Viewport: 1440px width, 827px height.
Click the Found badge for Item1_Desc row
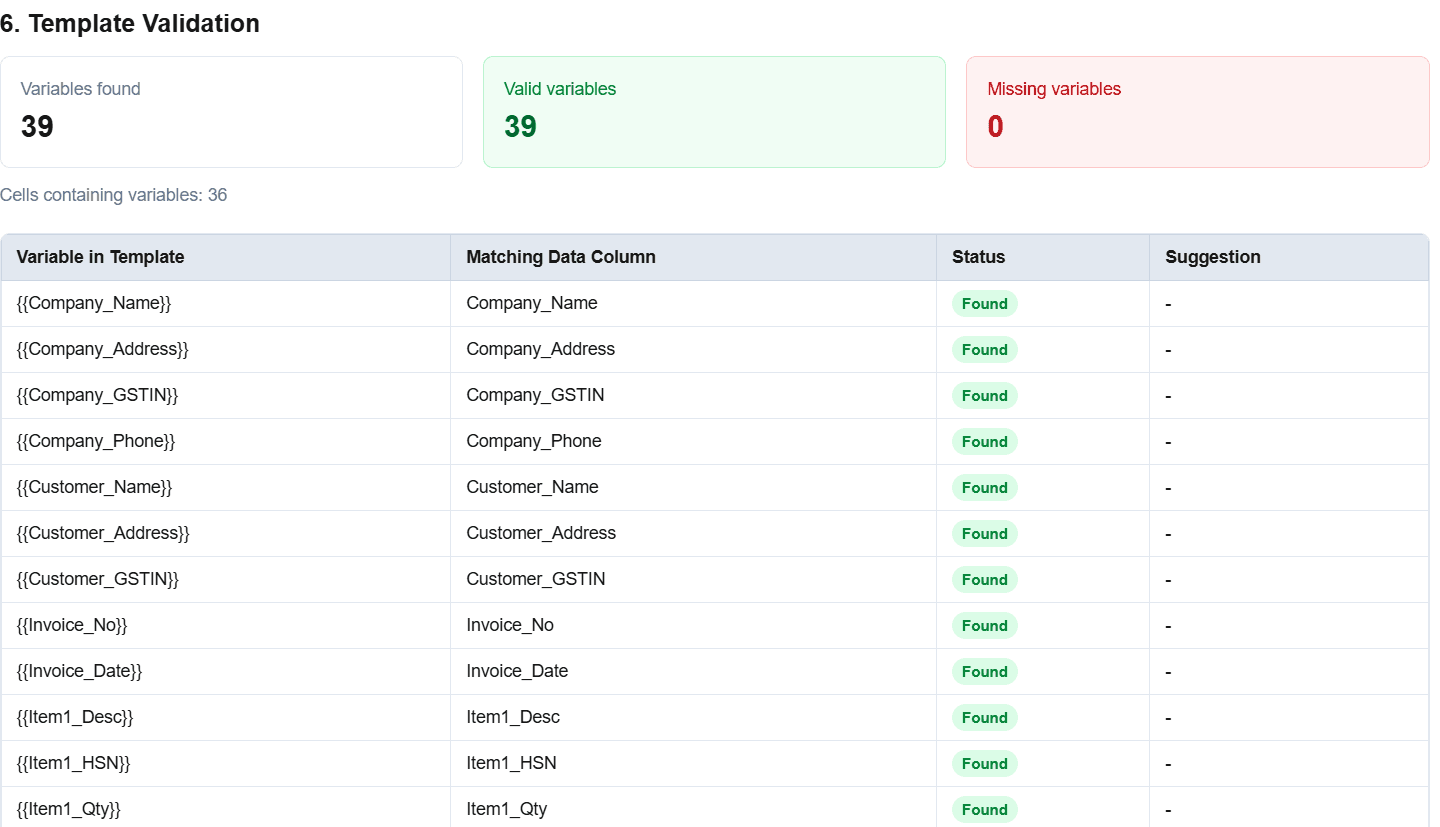pos(985,718)
